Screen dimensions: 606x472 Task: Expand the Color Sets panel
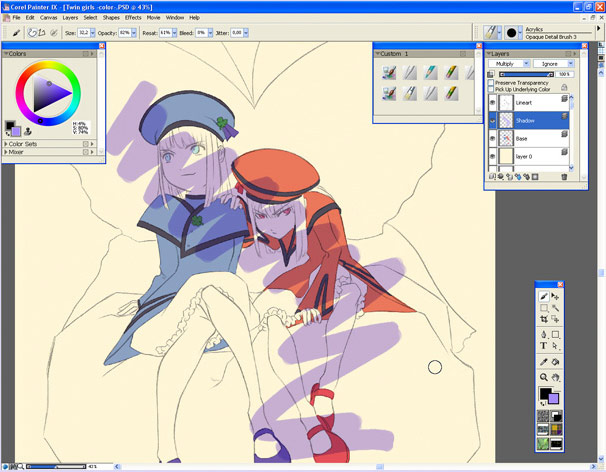pos(6,144)
